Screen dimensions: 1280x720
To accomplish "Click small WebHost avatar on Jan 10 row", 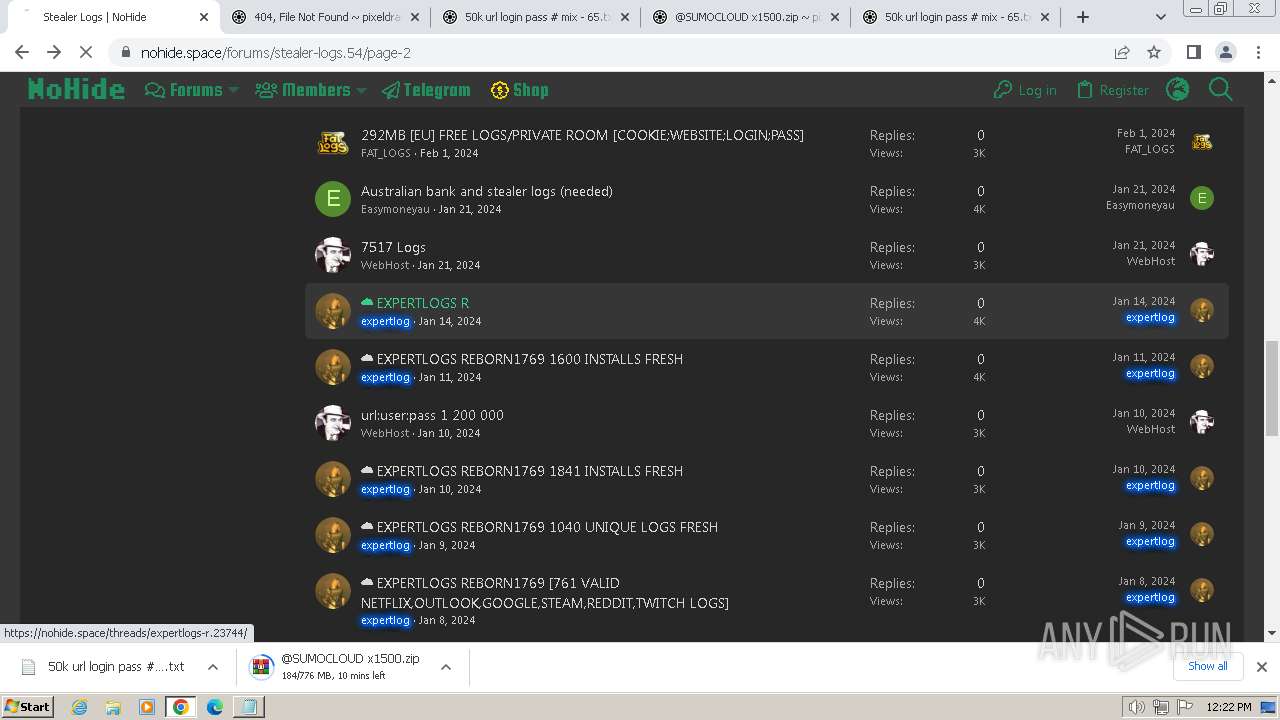I will 1202,422.
